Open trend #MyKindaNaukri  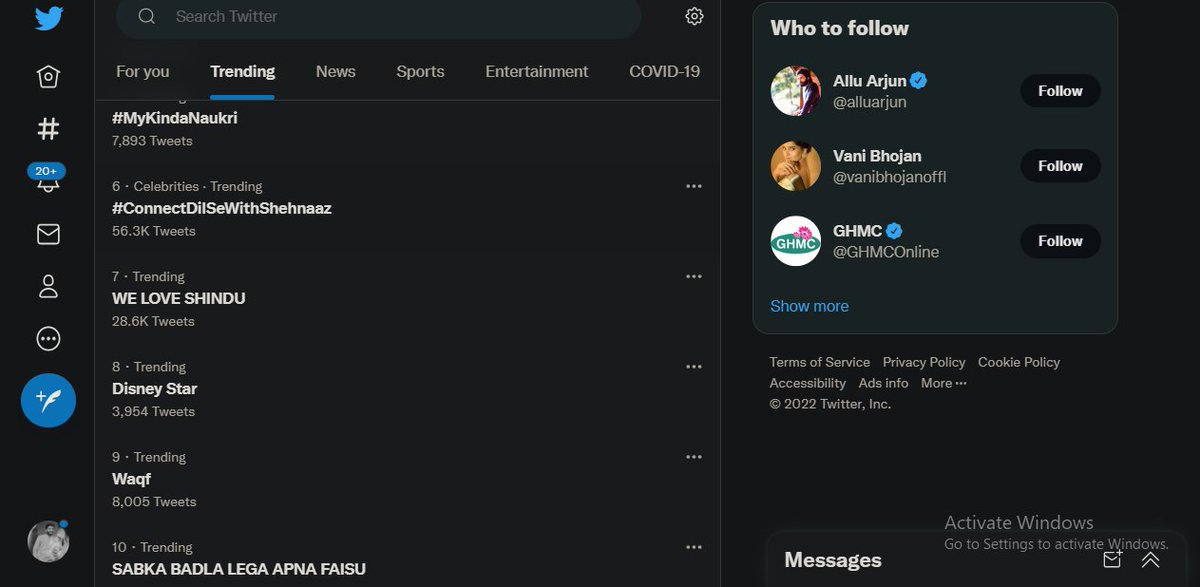coord(175,118)
